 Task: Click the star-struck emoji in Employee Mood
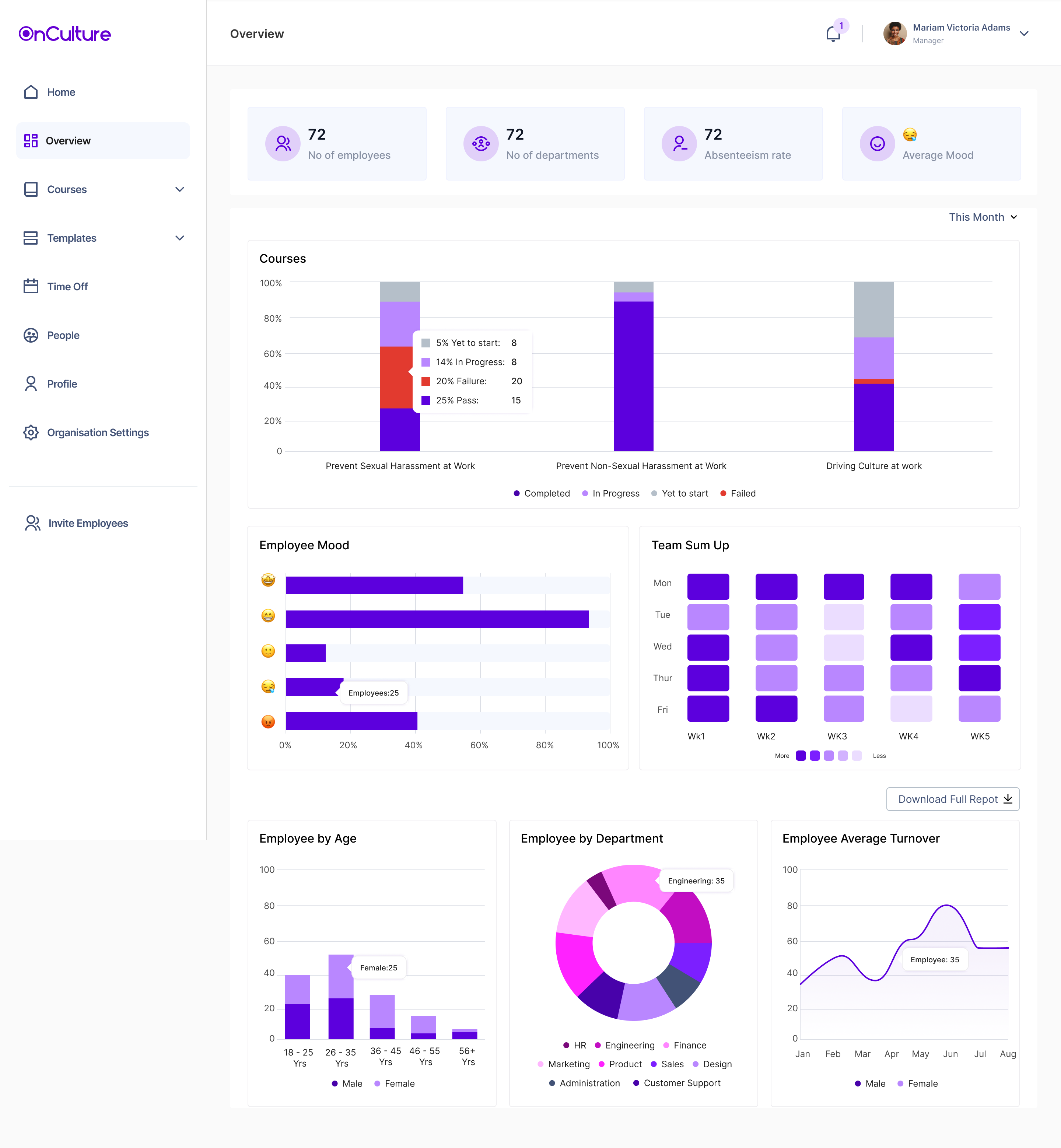pos(268,580)
